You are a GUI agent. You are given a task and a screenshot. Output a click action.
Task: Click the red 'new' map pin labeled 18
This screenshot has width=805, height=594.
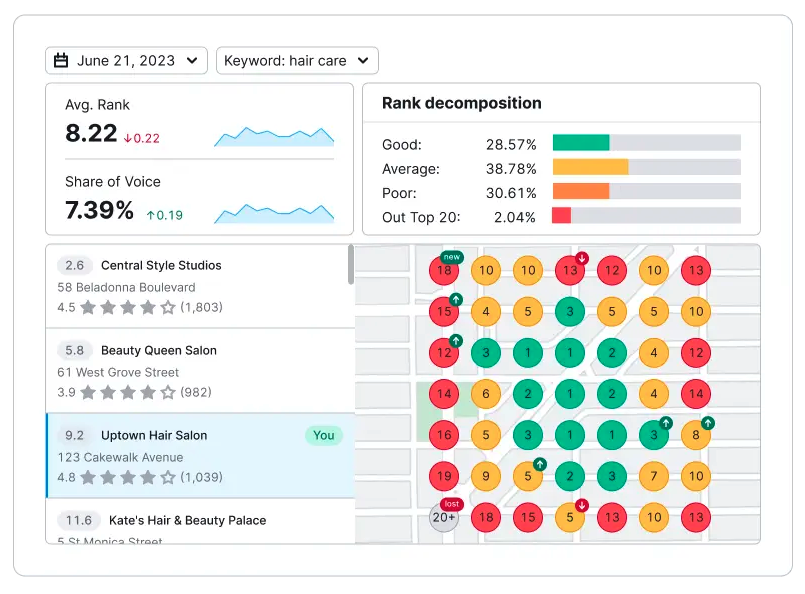pyautogui.click(x=443, y=270)
